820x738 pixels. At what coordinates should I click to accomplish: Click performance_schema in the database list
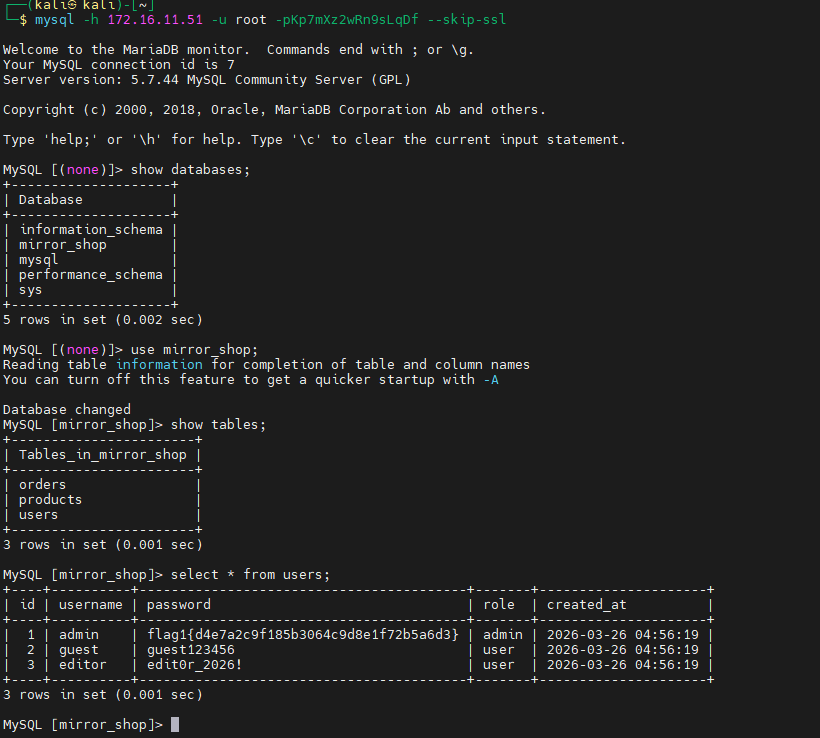90,274
